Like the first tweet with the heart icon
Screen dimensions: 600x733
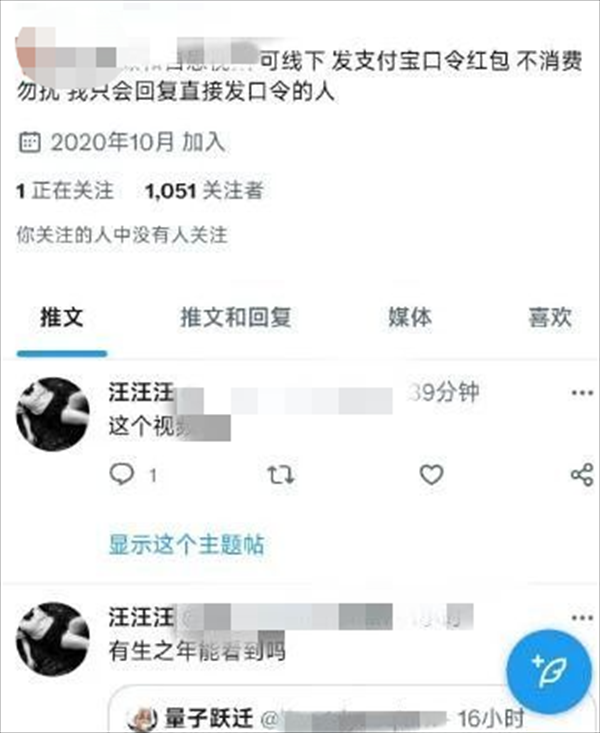431,475
